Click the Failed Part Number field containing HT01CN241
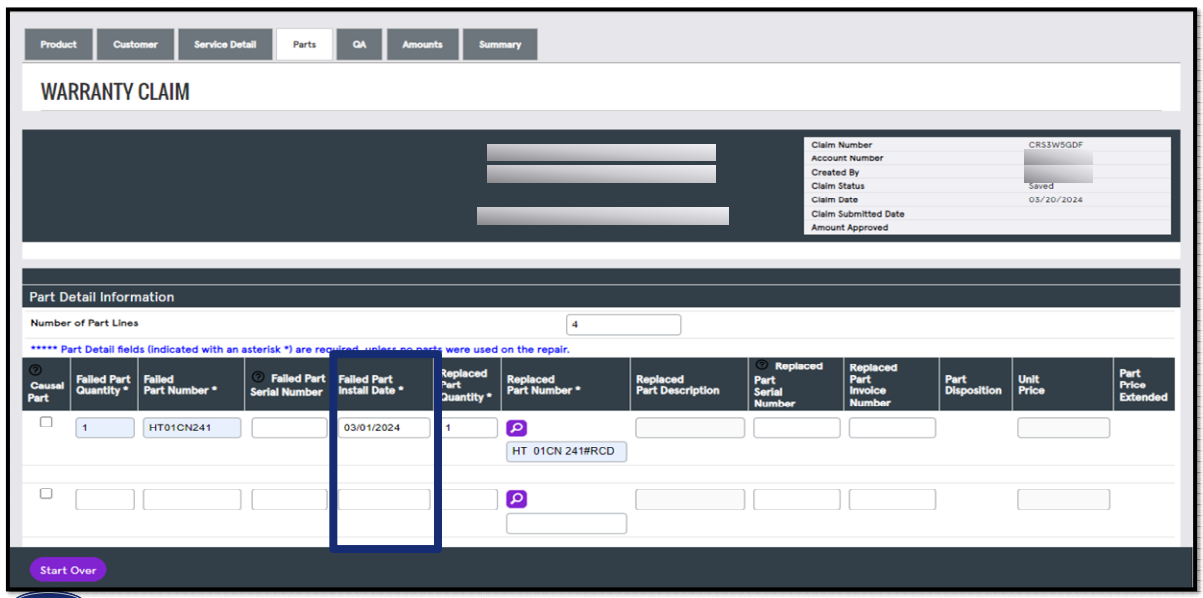Viewport: 1203px width, 598px height. [x=191, y=427]
